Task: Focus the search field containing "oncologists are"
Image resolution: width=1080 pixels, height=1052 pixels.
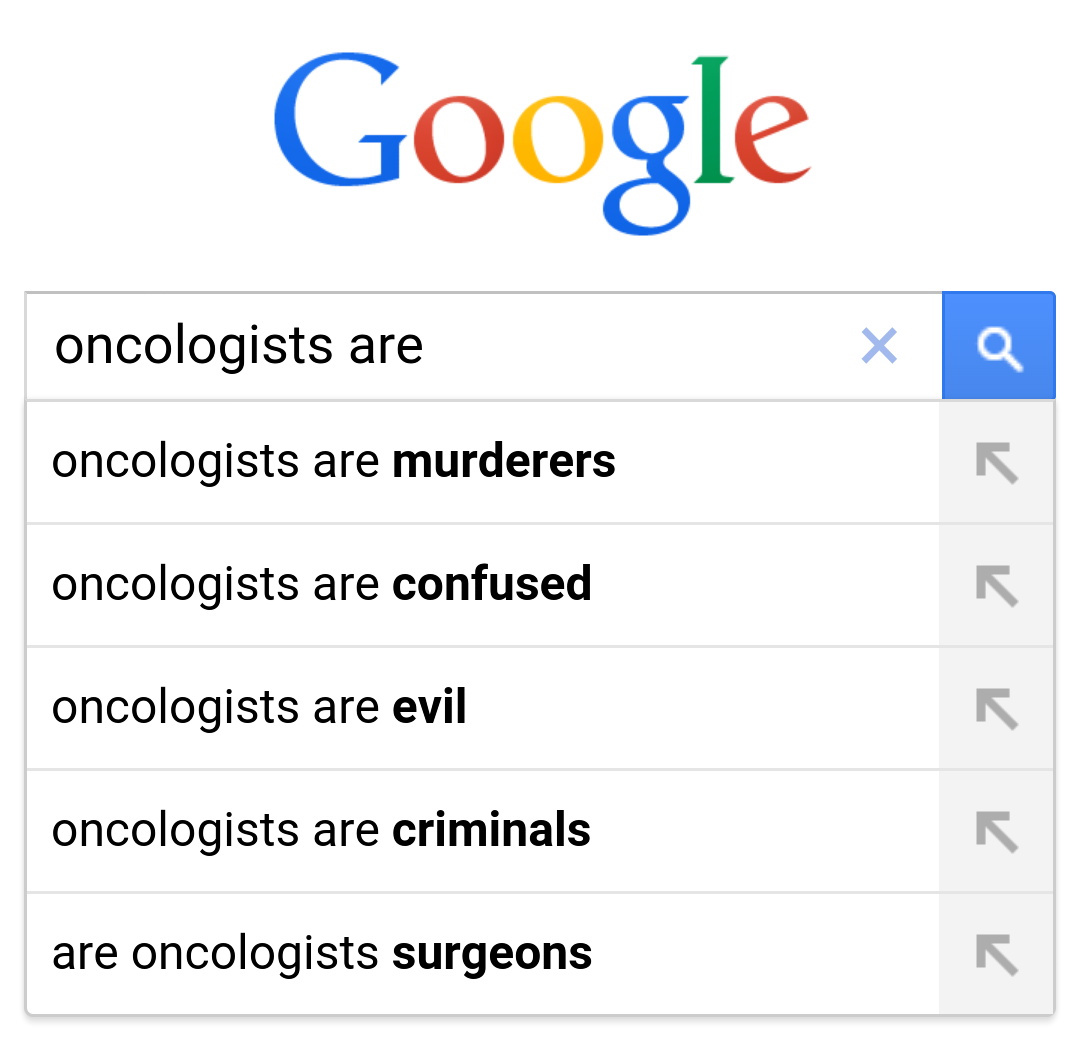Action: pyautogui.click(x=440, y=346)
